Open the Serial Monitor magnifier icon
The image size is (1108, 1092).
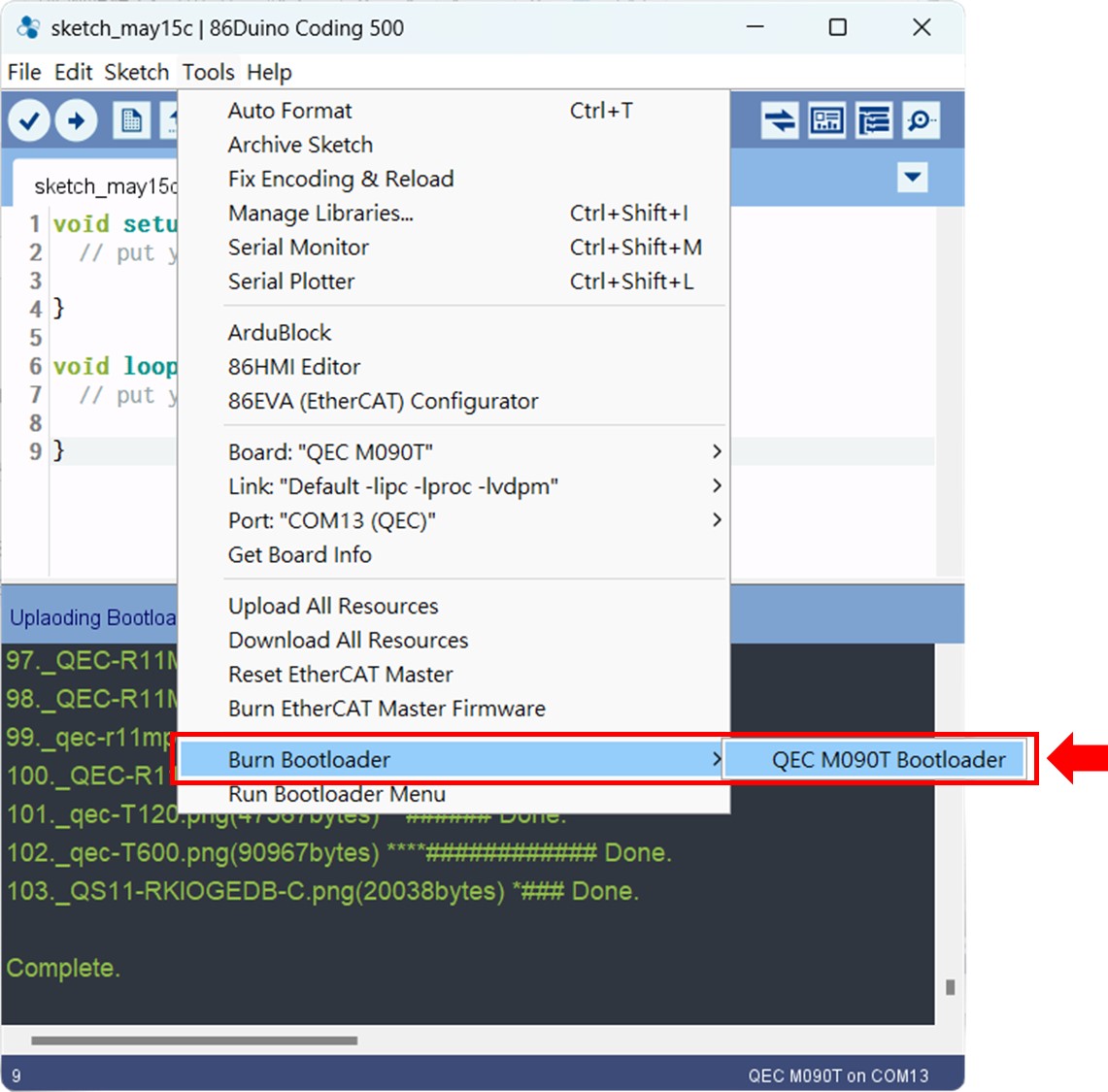[x=920, y=120]
